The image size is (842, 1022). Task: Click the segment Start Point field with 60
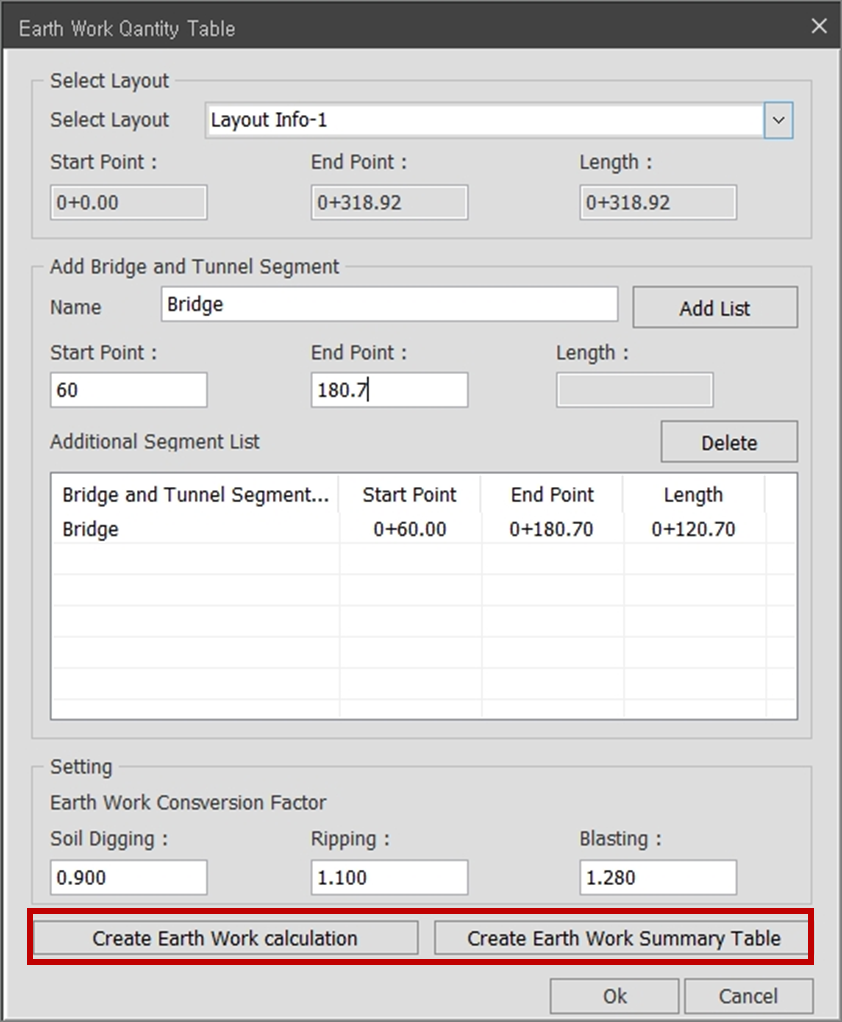pyautogui.click(x=129, y=390)
